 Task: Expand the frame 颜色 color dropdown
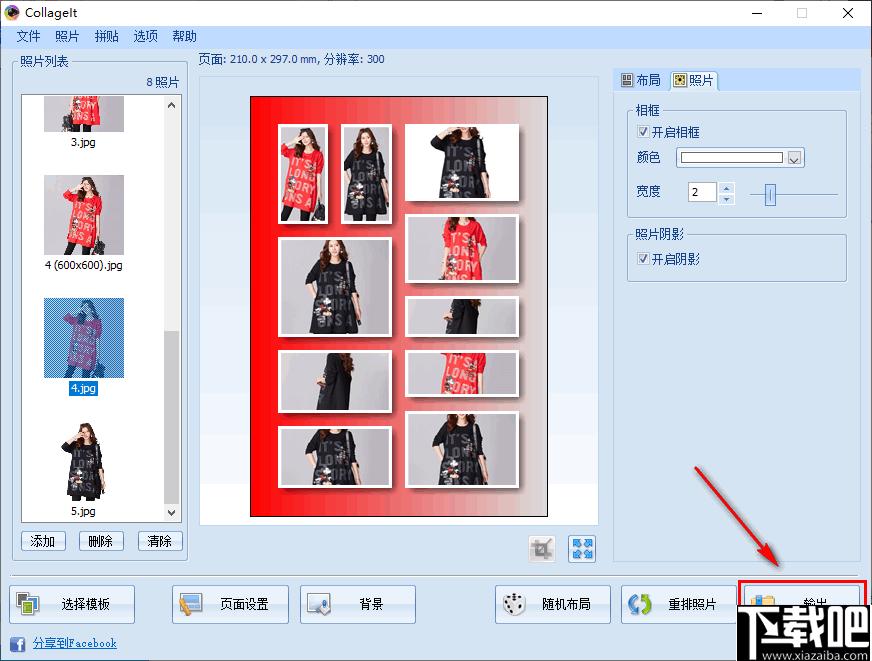pos(794,158)
